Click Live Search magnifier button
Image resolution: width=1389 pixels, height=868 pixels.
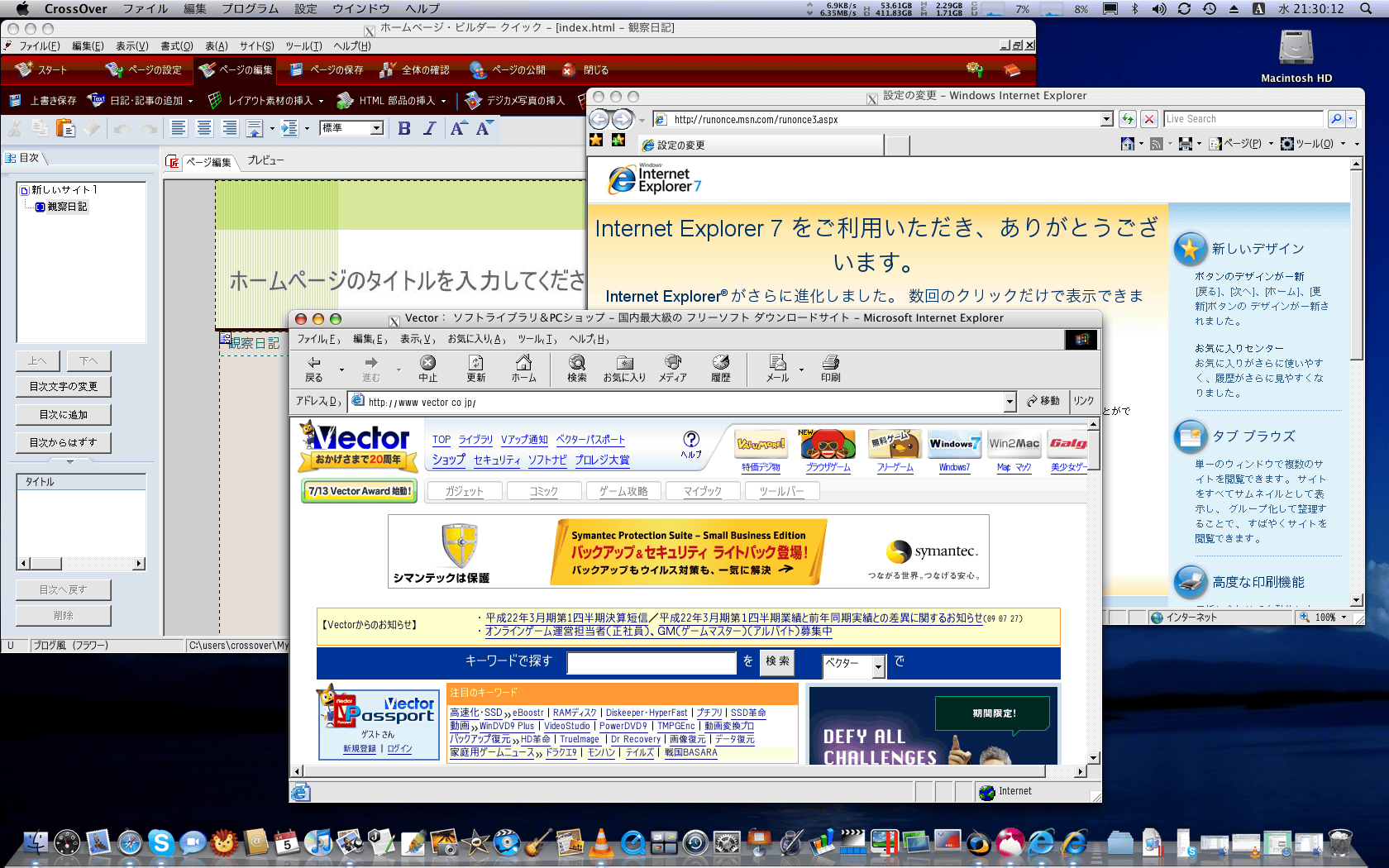coord(1336,119)
